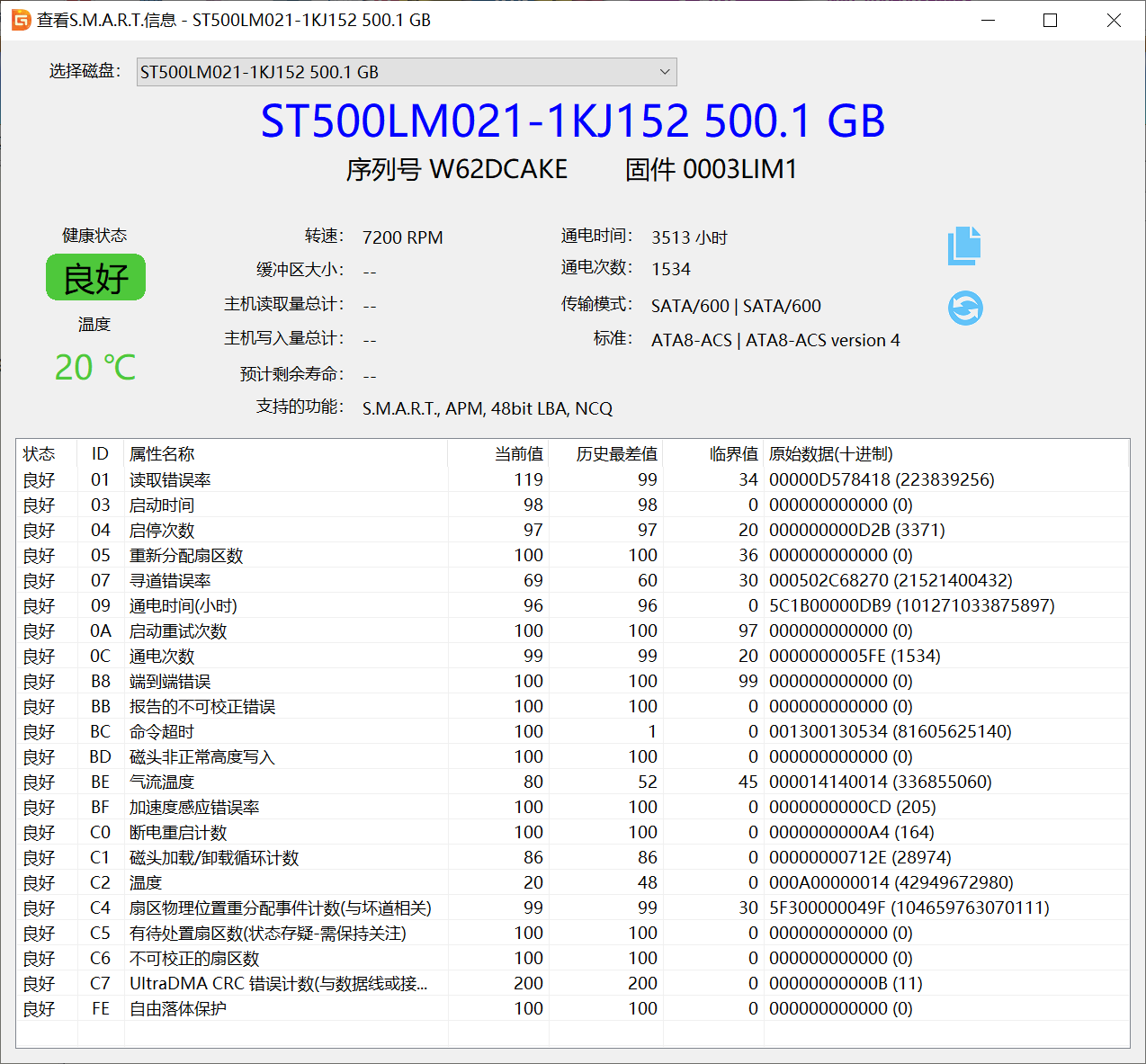Select the 磁头加载/卸载循环计数 row
This screenshot has width=1146, height=1064.
click(572, 857)
